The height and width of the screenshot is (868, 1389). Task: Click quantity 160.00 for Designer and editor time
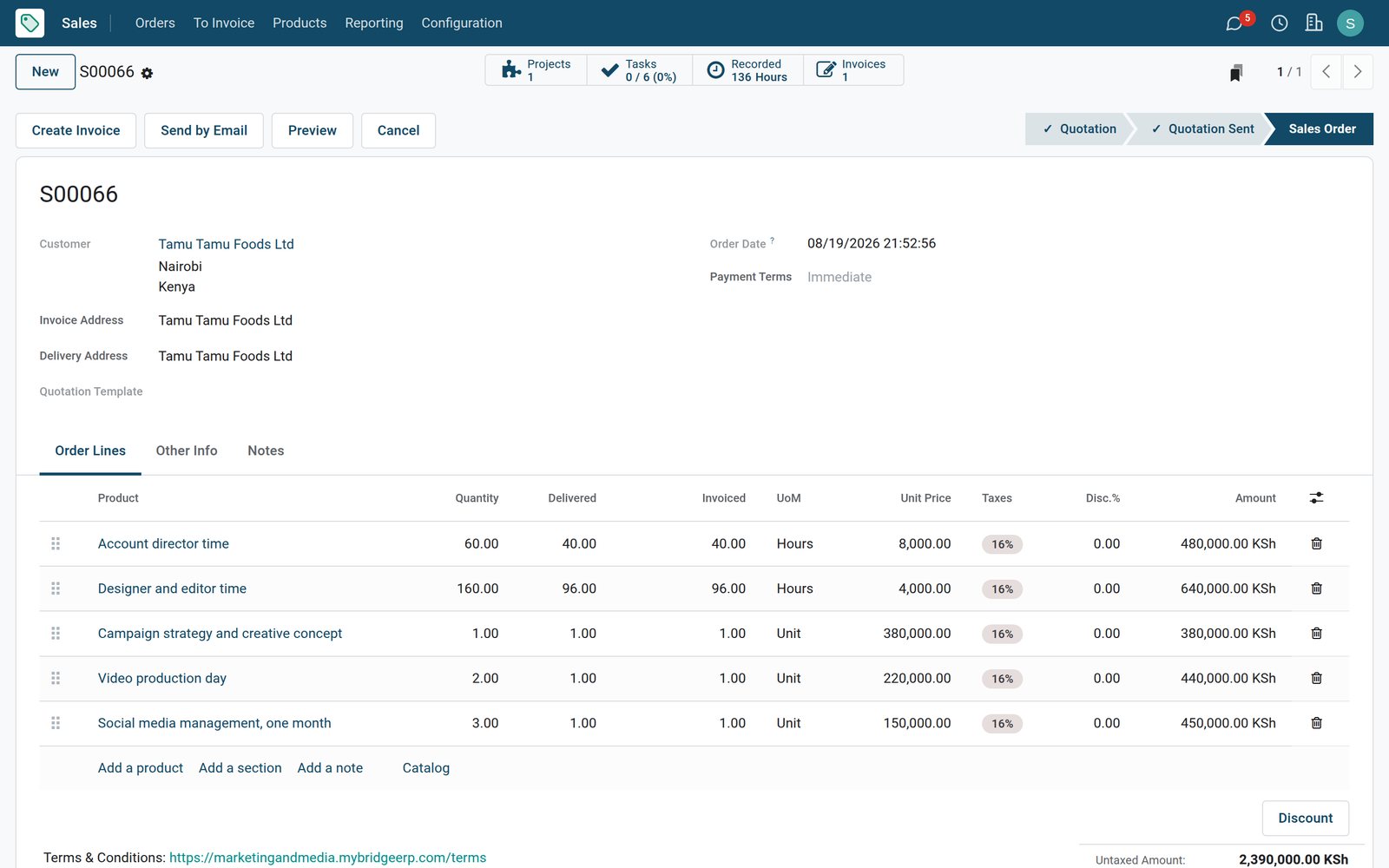click(x=477, y=589)
